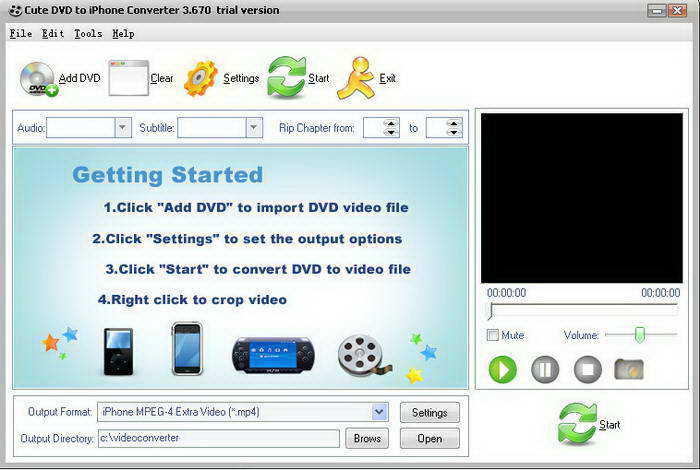Close the converter window
The height and width of the screenshot is (470, 700).
pos(678,10)
